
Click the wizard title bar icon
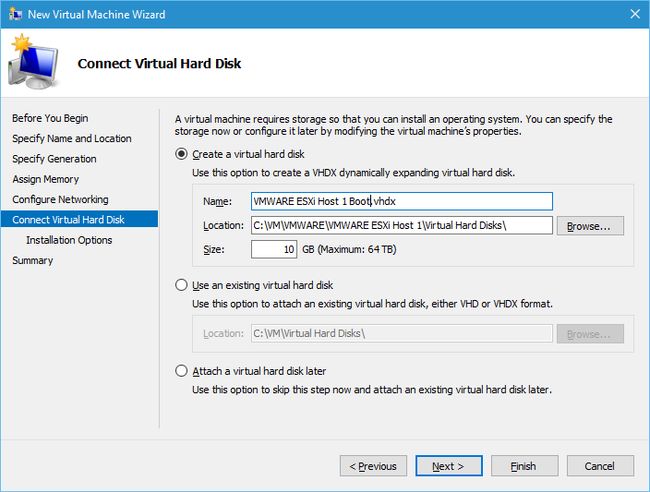(x=15, y=14)
